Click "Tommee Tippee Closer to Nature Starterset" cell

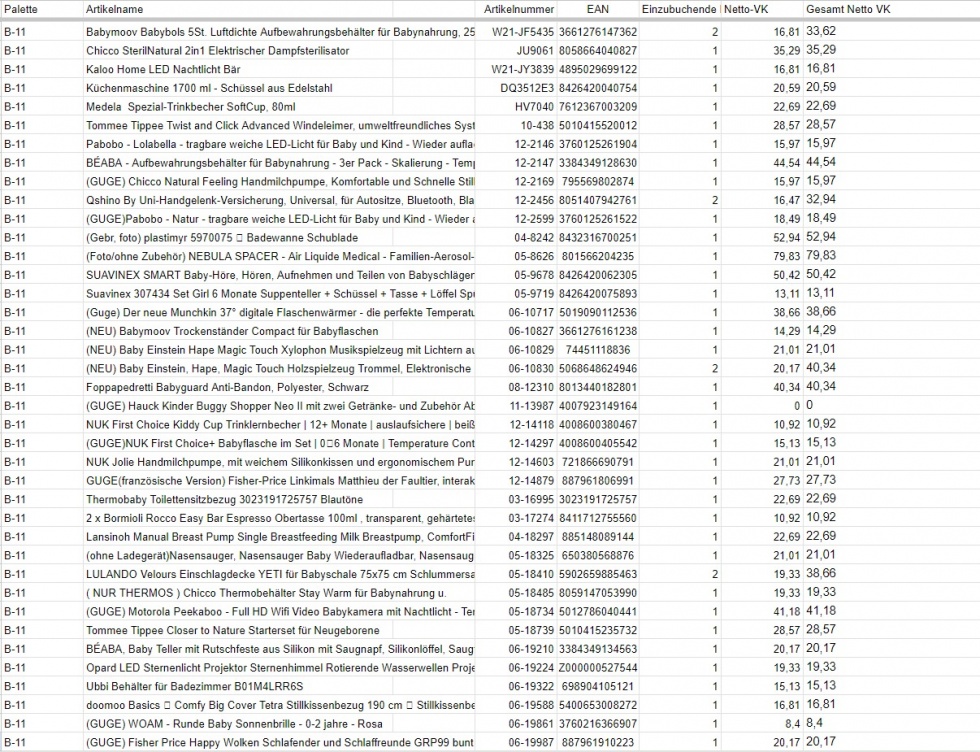point(232,630)
